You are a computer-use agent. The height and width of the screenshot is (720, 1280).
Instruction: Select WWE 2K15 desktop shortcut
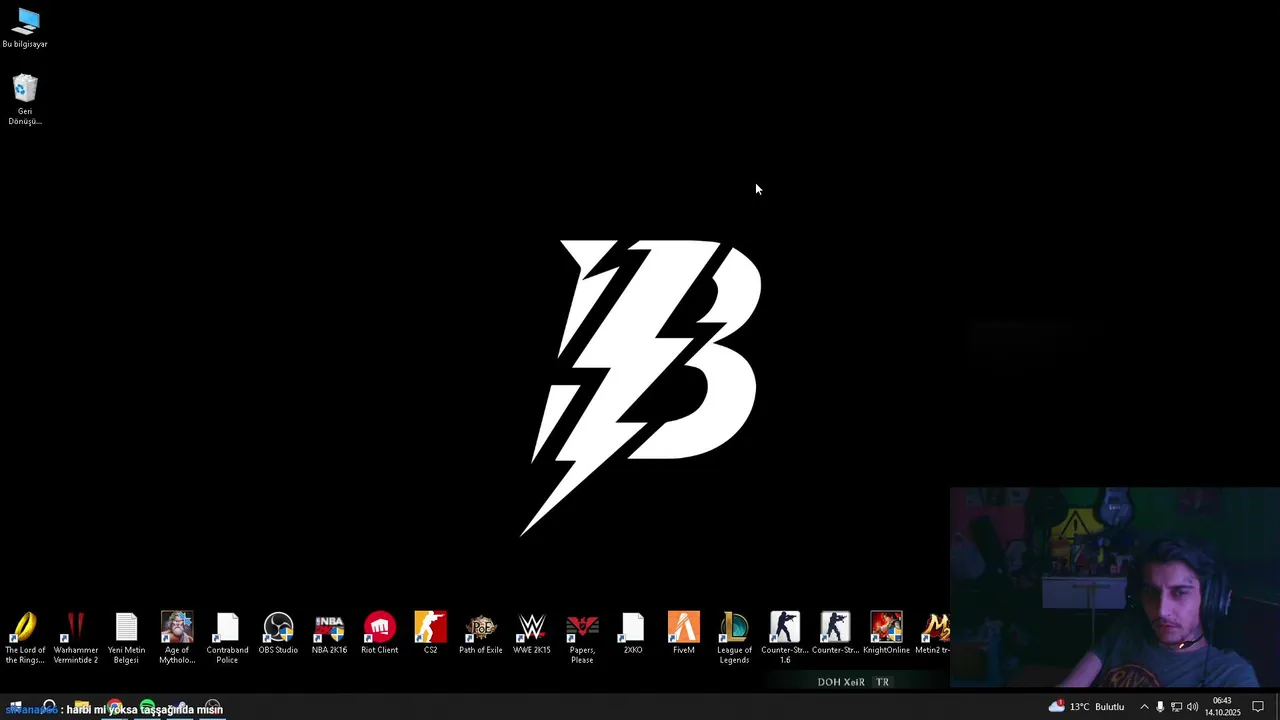pos(532,634)
